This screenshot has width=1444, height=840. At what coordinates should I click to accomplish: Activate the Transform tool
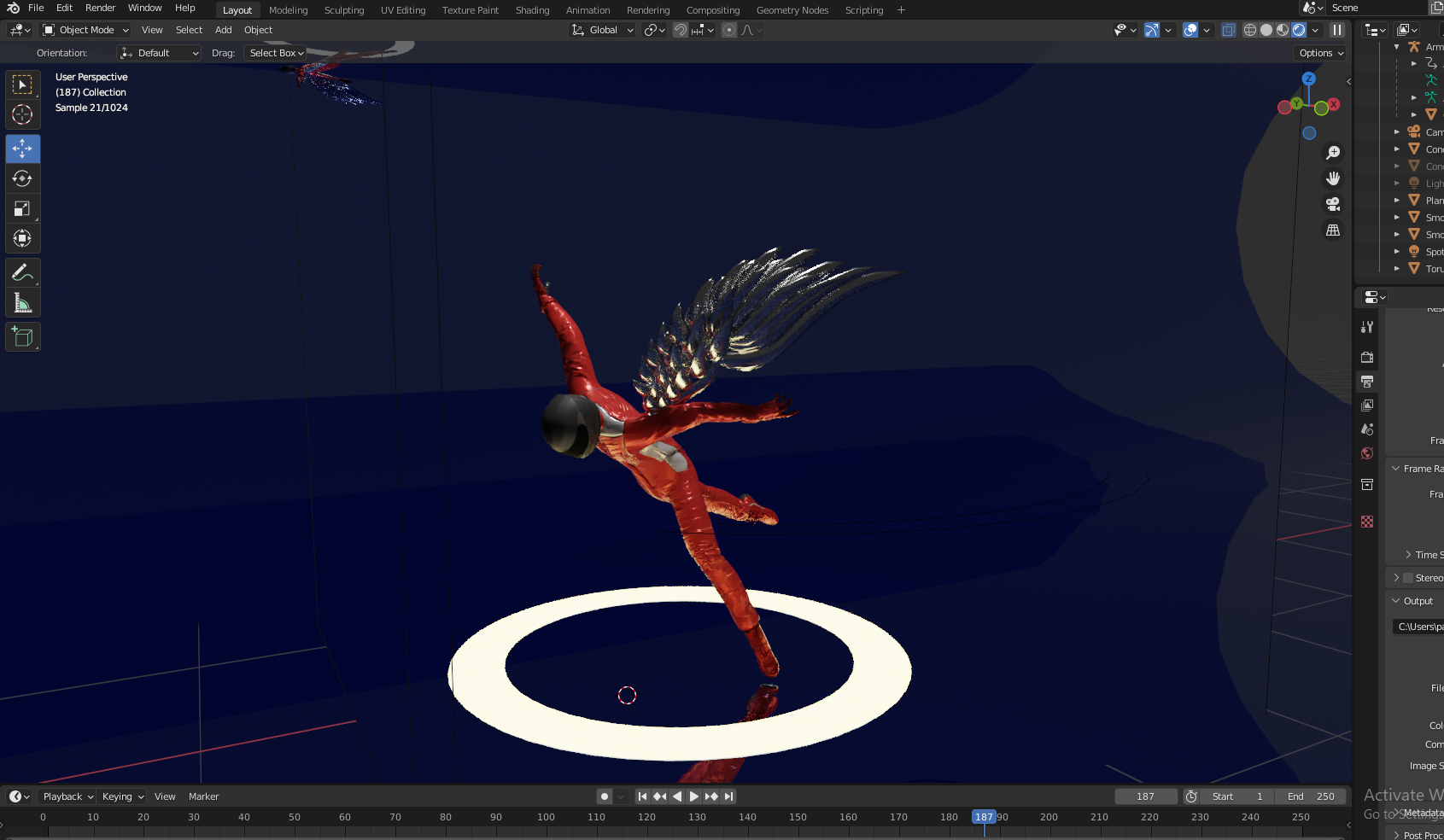point(22,238)
